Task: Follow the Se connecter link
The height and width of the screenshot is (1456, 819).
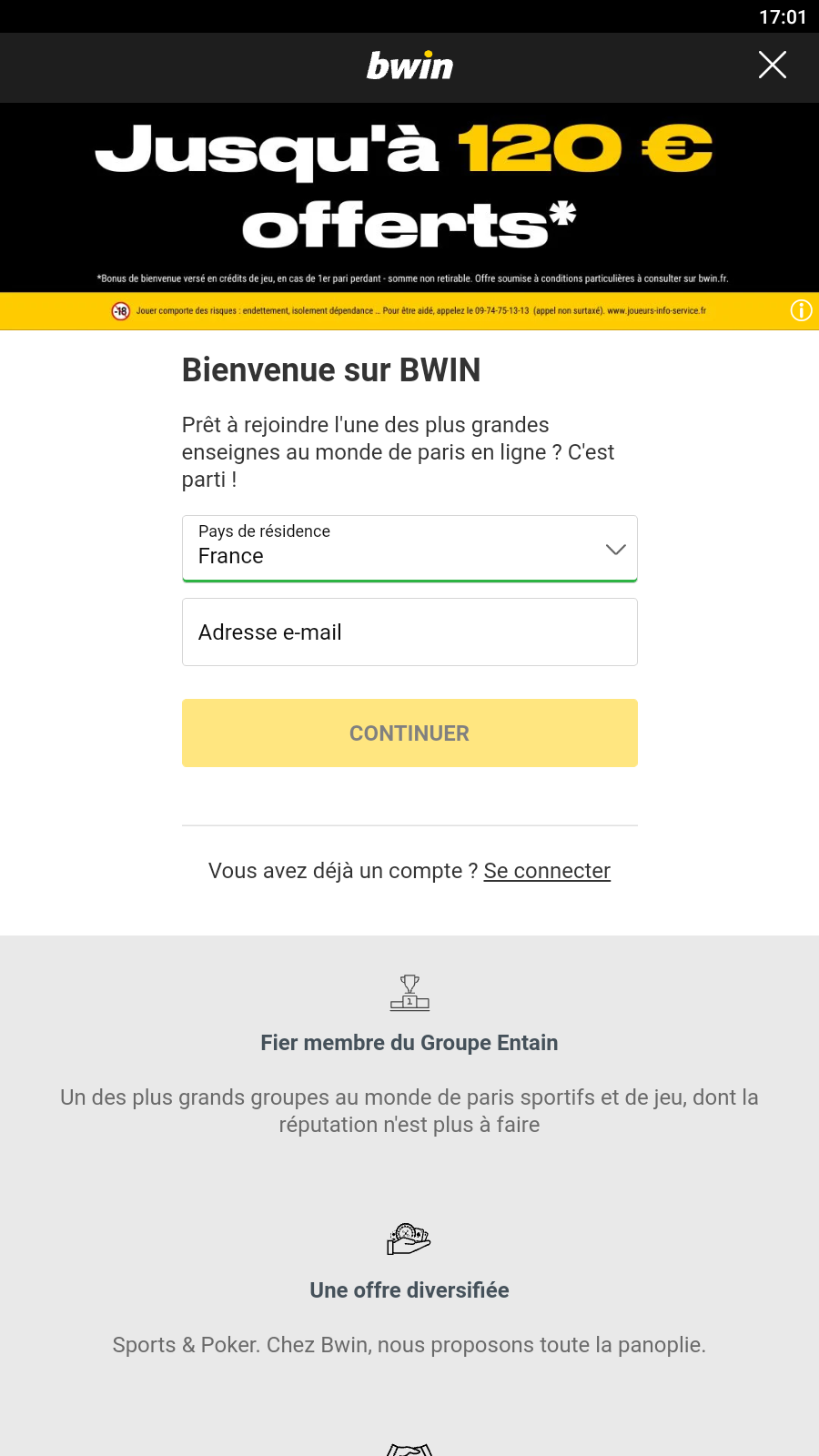Action: tap(547, 871)
